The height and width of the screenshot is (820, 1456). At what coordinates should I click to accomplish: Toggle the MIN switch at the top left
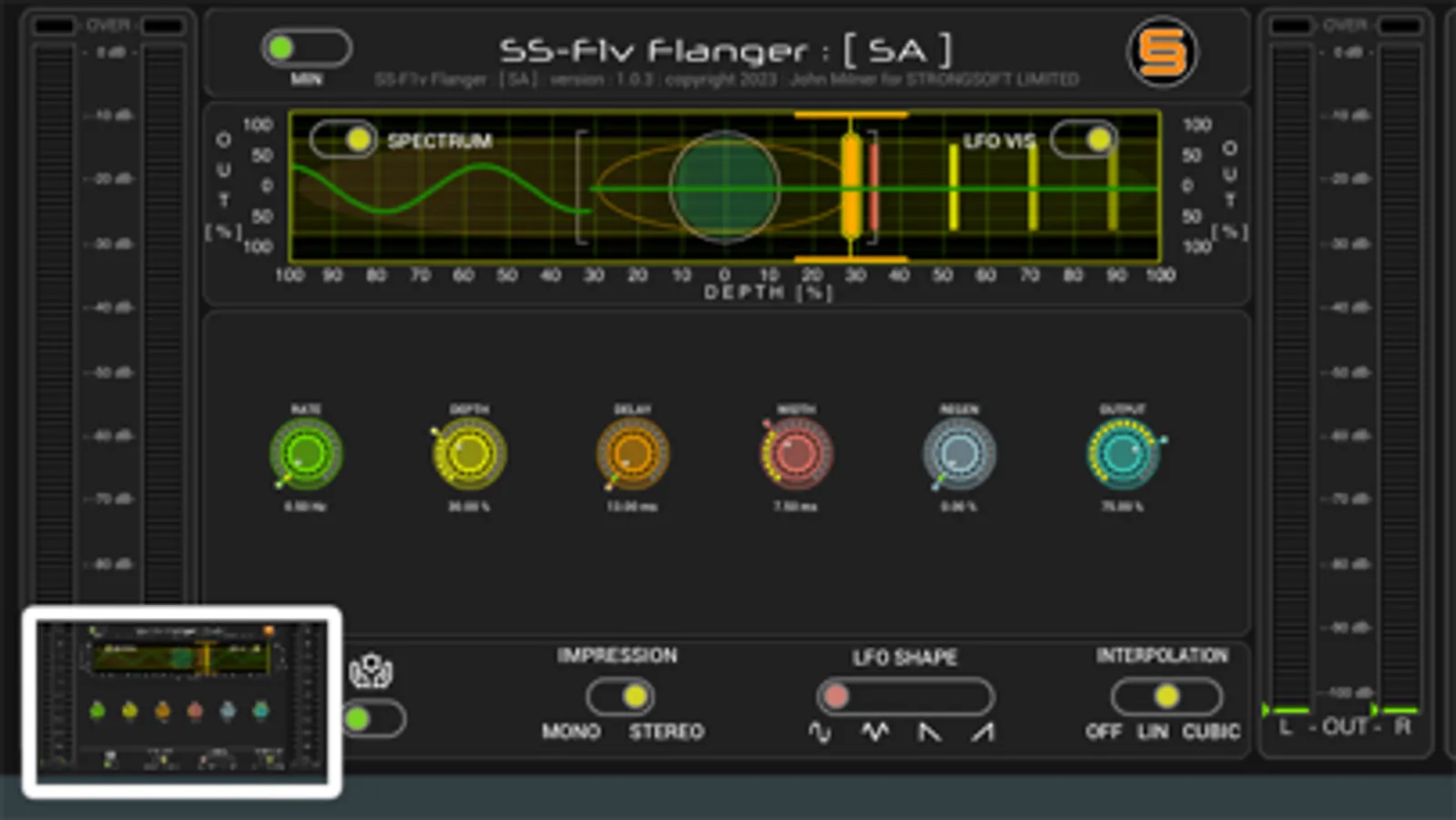coord(307,48)
